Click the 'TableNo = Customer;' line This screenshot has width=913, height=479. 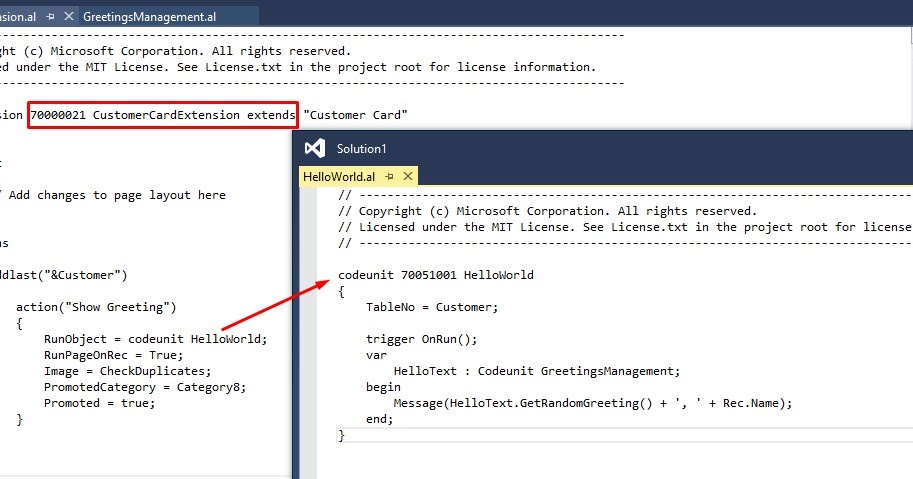[432, 307]
